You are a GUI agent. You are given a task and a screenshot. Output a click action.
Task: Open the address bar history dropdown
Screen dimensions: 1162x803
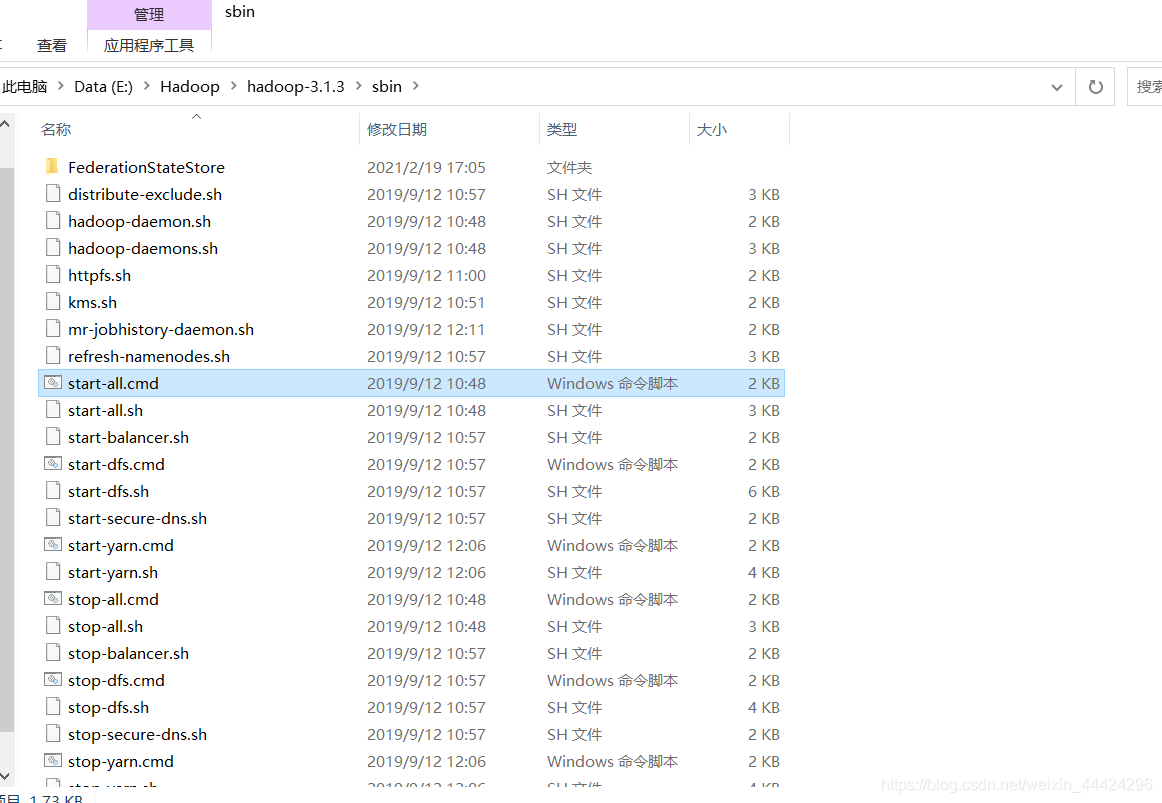coord(1057,87)
